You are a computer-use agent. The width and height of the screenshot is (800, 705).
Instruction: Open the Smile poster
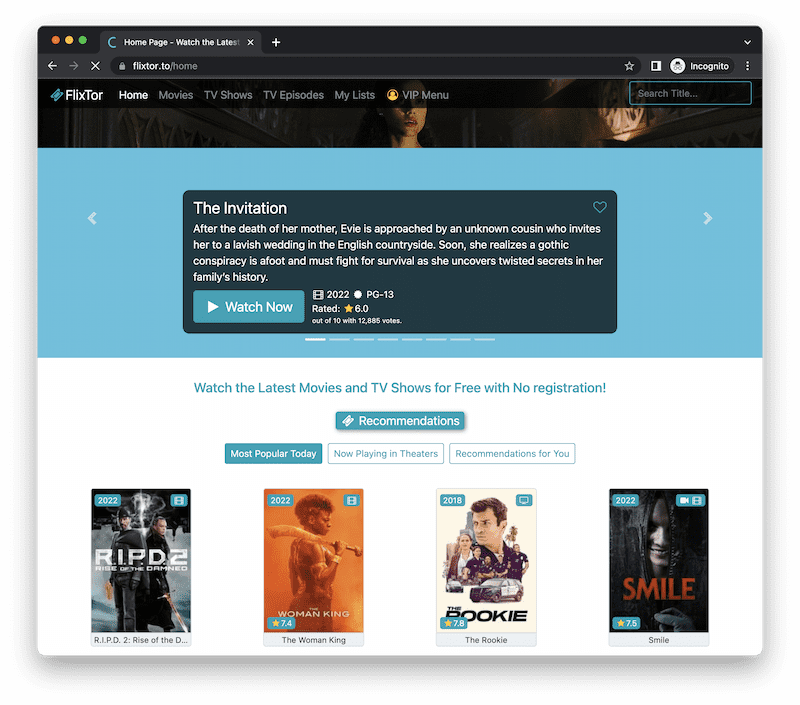[x=659, y=561]
